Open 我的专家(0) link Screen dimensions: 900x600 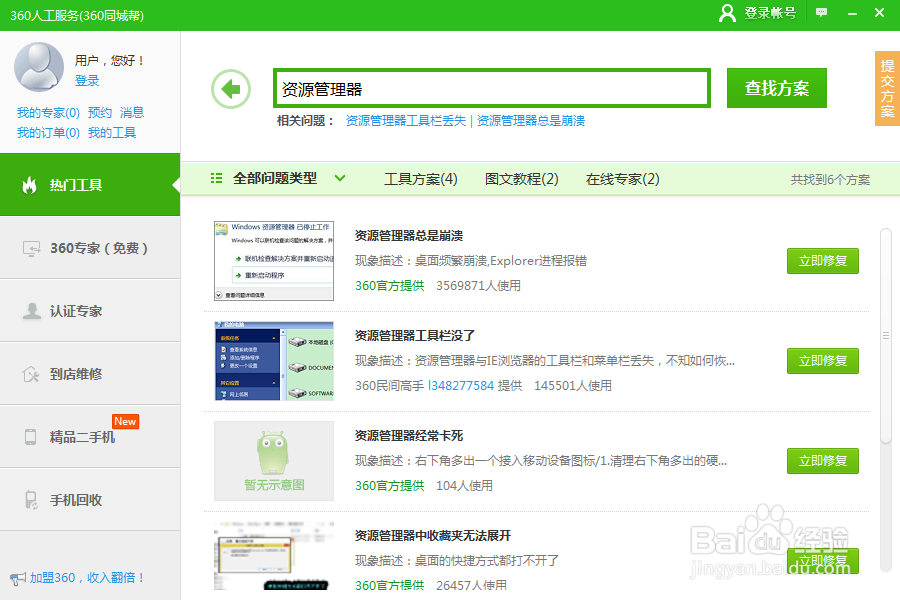coord(48,113)
